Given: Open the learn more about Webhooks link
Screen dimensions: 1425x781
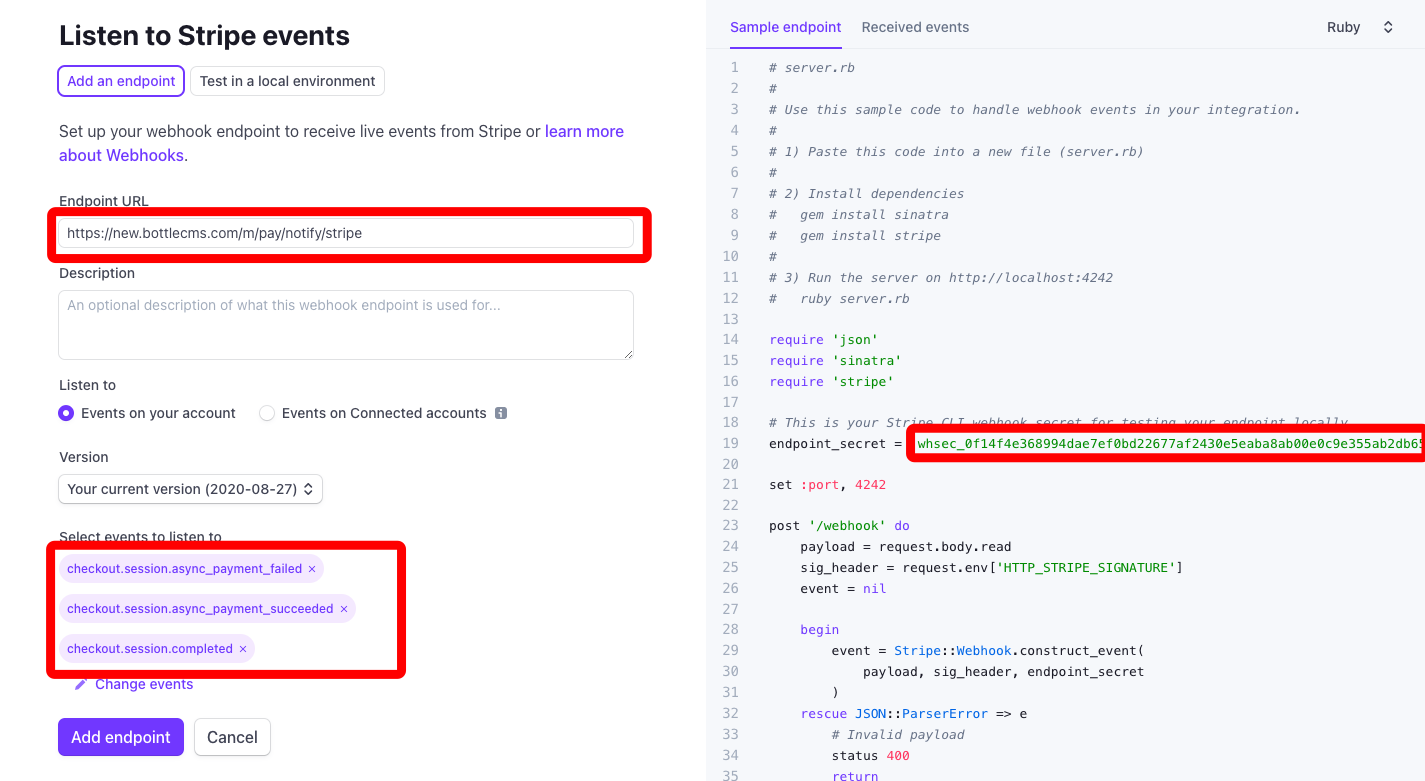Looking at the screenshot, I should click(584, 131).
